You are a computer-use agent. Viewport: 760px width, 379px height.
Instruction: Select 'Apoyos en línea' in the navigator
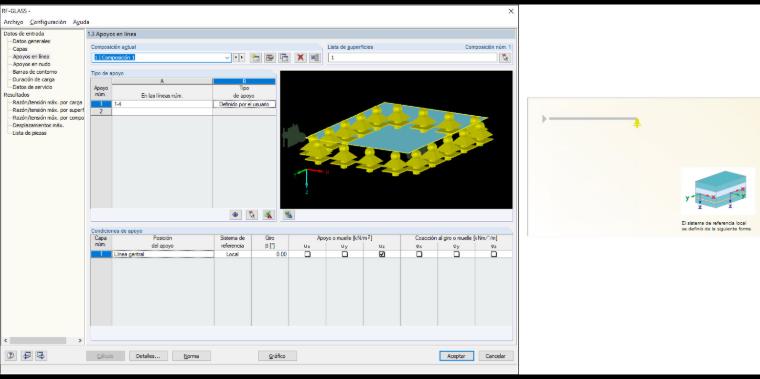tap(31, 56)
